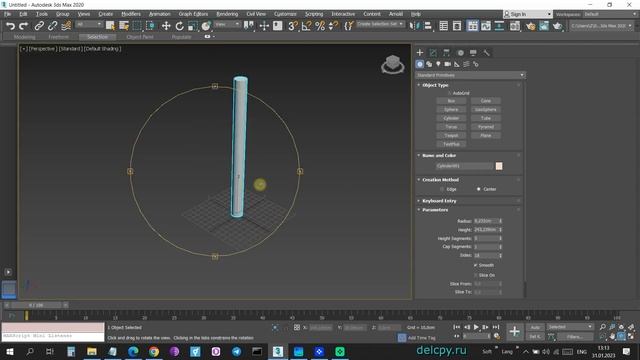Toggle the AutoGrid checkbox
Image resolution: width=640 pixels, height=360 pixels.
pos(450,93)
